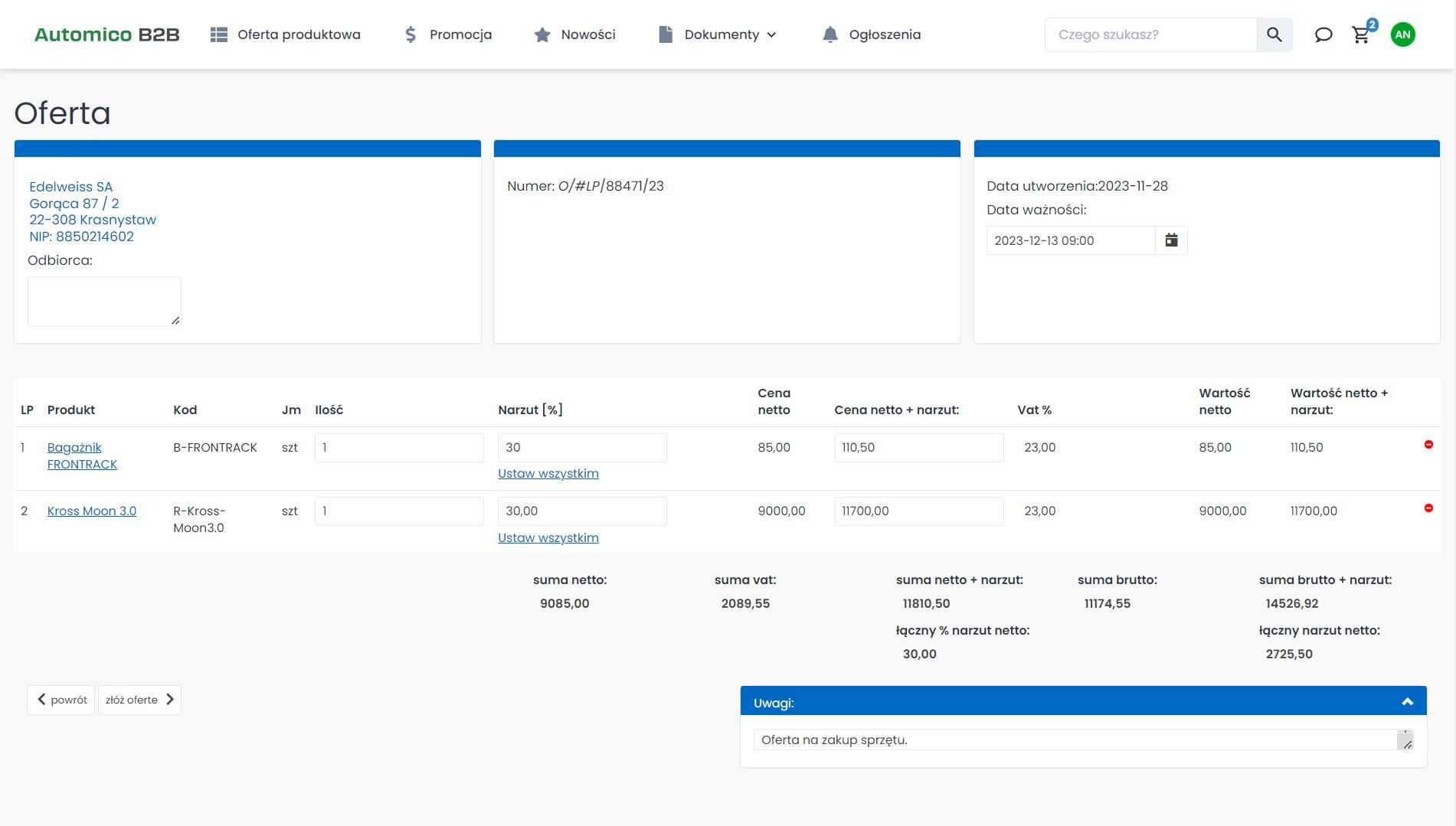Go to the Promocja page
Screen dimensions: 1456x826
pos(448,34)
